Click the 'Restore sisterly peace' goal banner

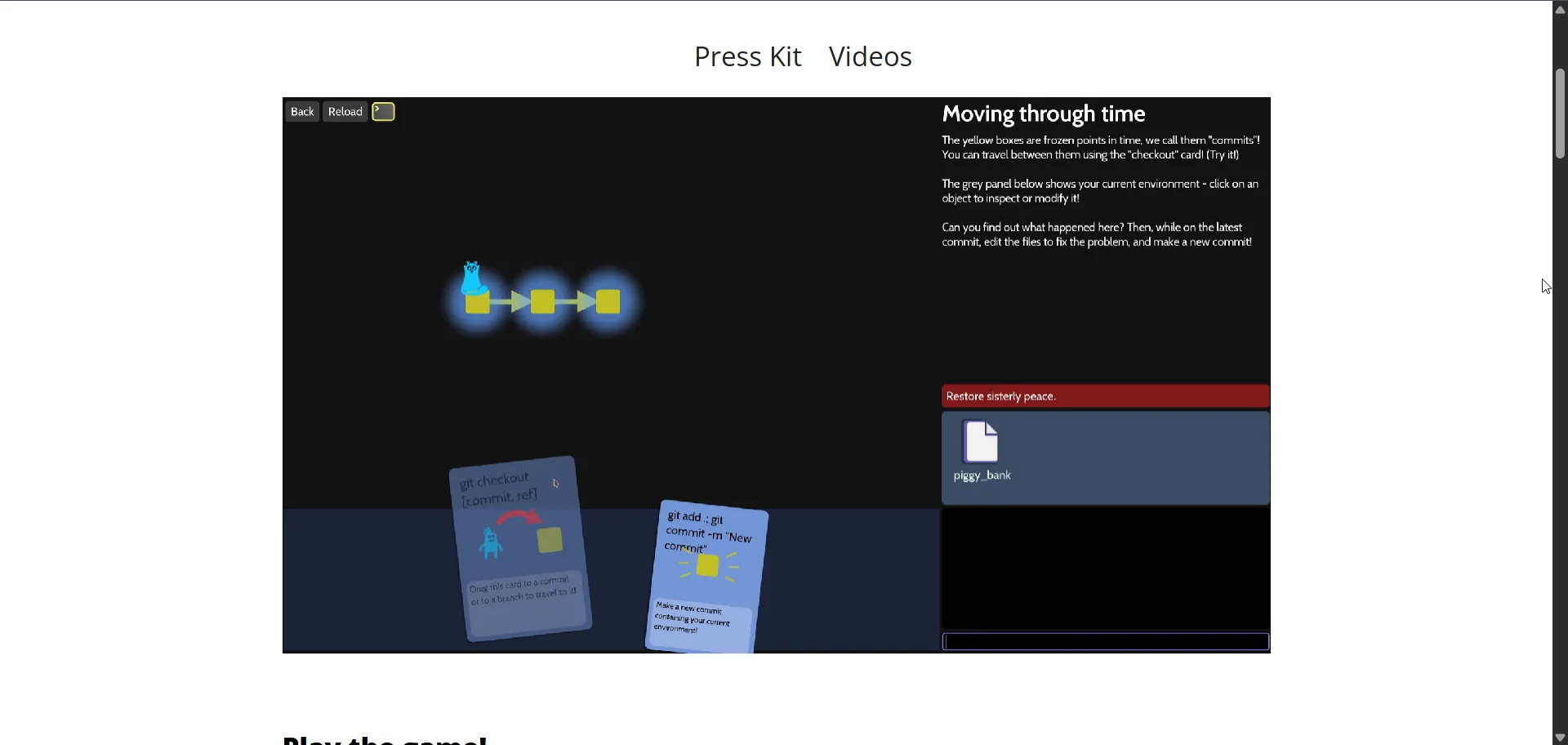pyautogui.click(x=1105, y=395)
